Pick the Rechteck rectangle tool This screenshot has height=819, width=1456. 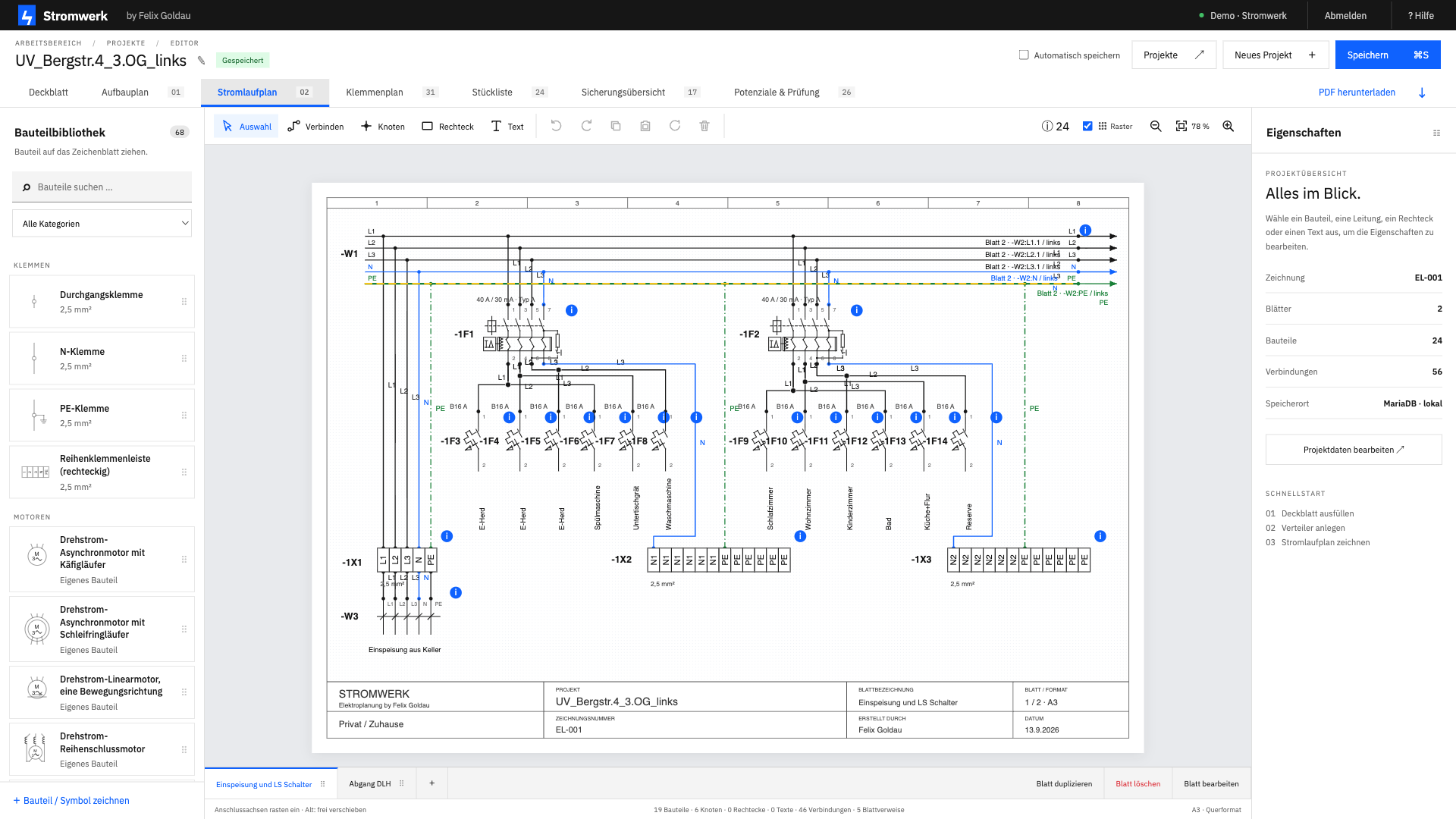(447, 127)
